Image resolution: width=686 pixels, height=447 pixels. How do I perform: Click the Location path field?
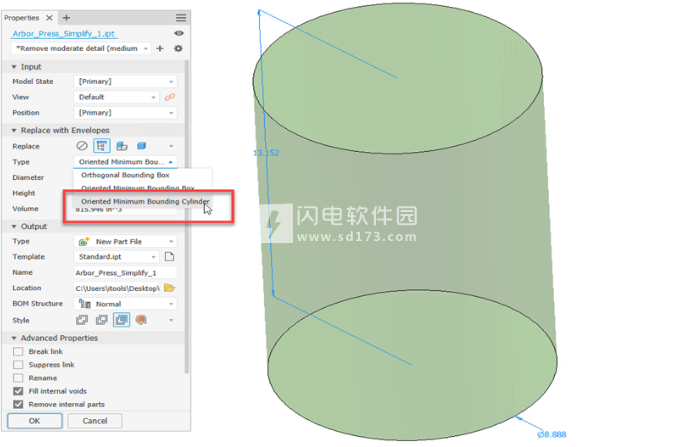pyautogui.click(x=117, y=288)
